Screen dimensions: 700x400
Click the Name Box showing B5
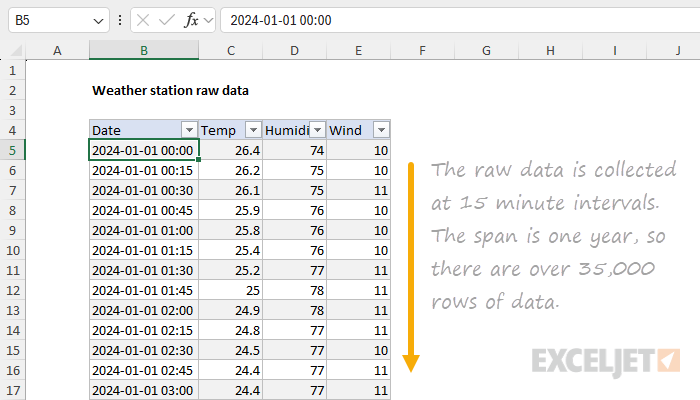59,20
